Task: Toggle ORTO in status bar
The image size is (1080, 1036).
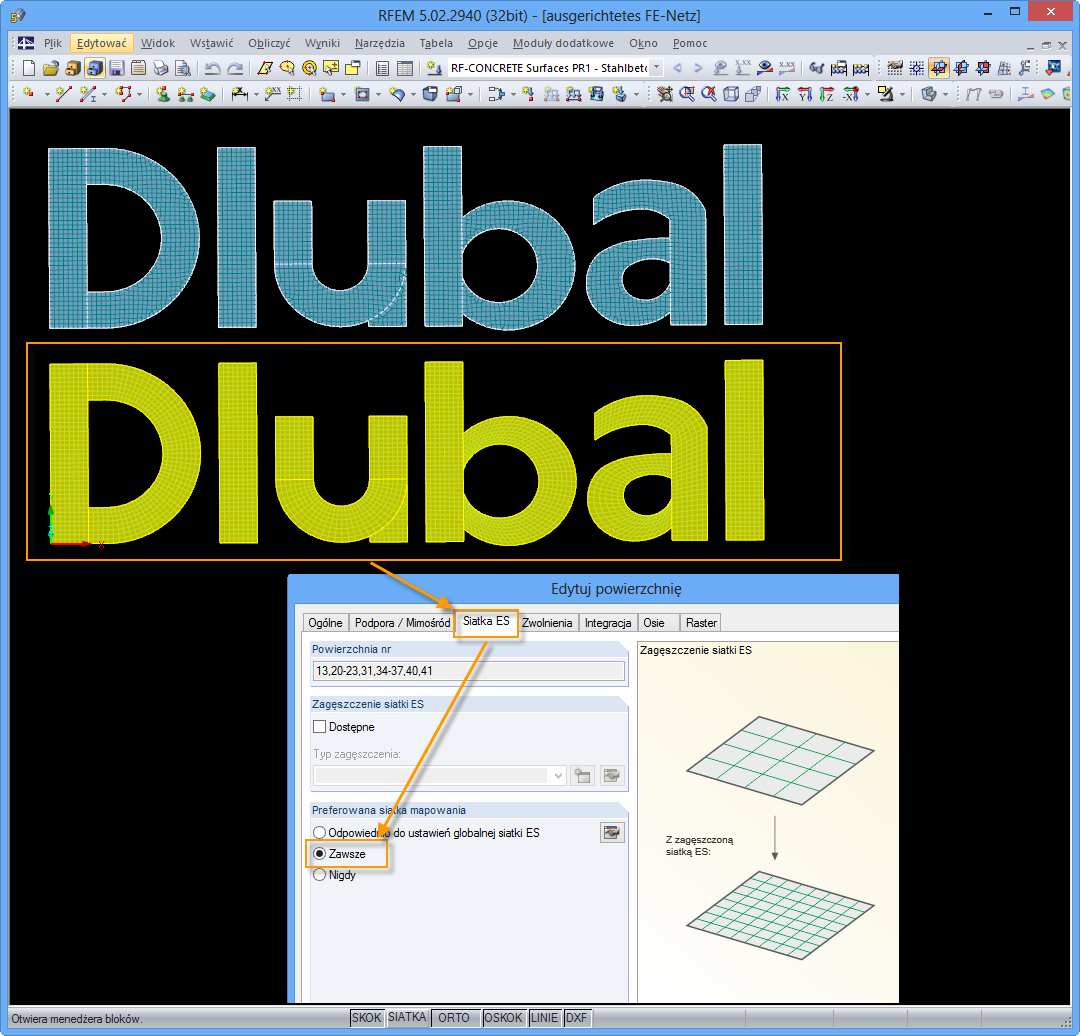Action: coord(454,1017)
